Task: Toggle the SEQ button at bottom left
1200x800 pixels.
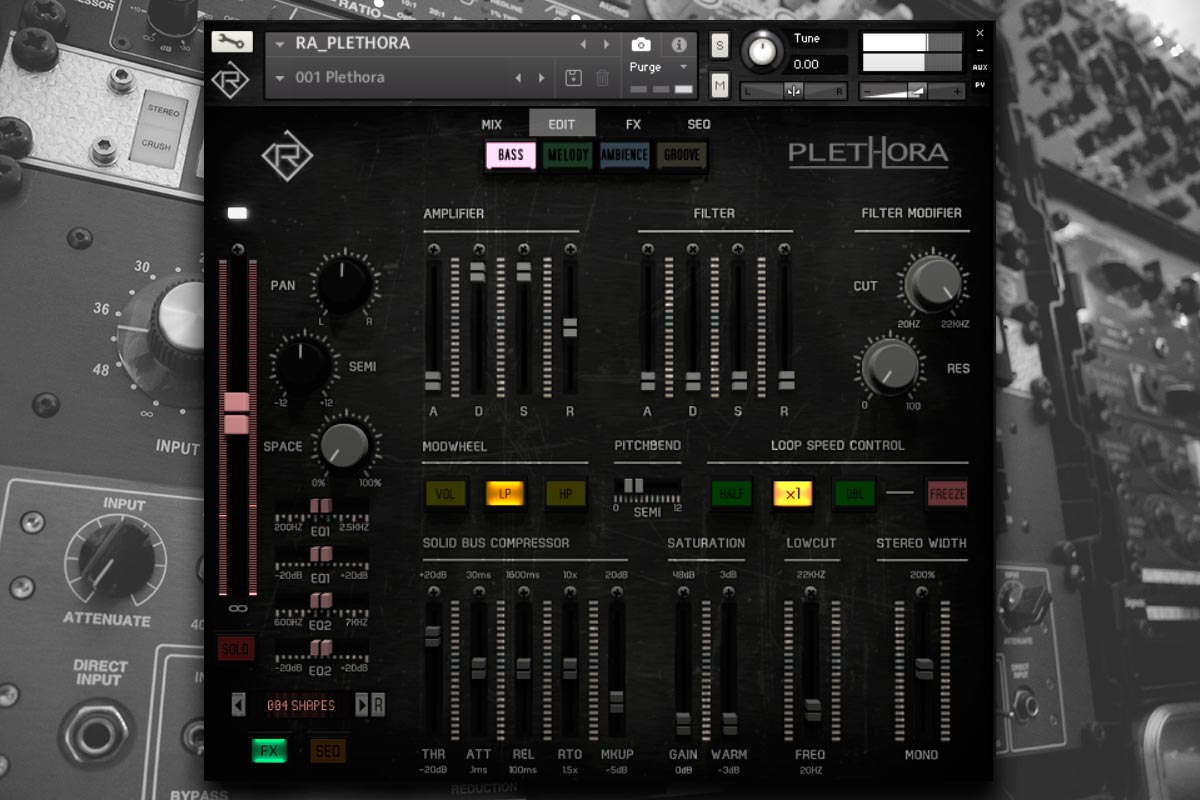Action: [327, 750]
